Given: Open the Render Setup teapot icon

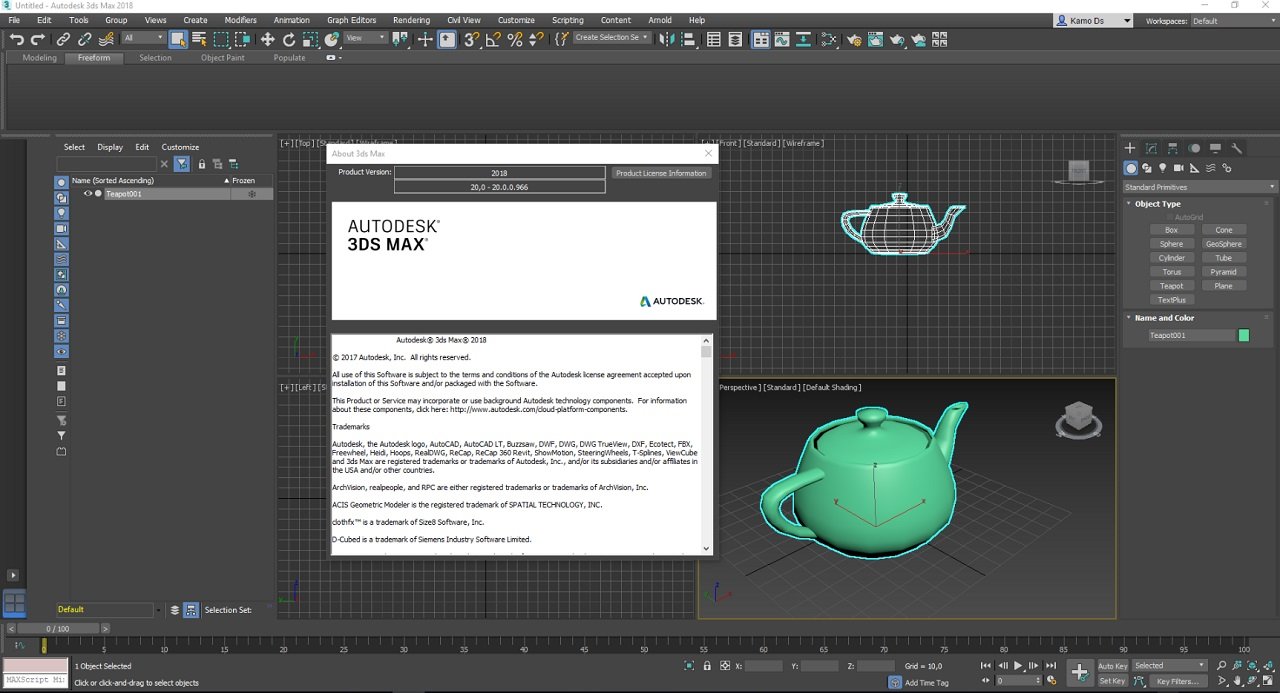Looking at the screenshot, I should click(854, 40).
